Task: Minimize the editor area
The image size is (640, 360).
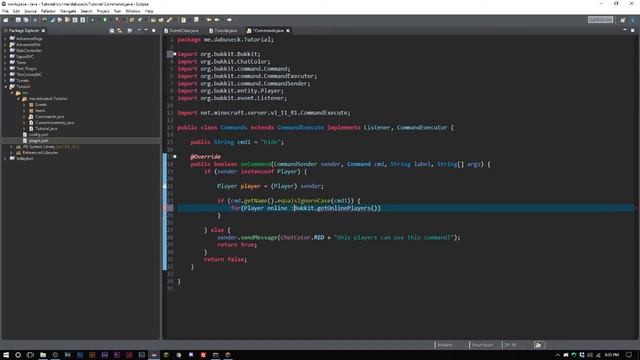Action: click(625, 30)
